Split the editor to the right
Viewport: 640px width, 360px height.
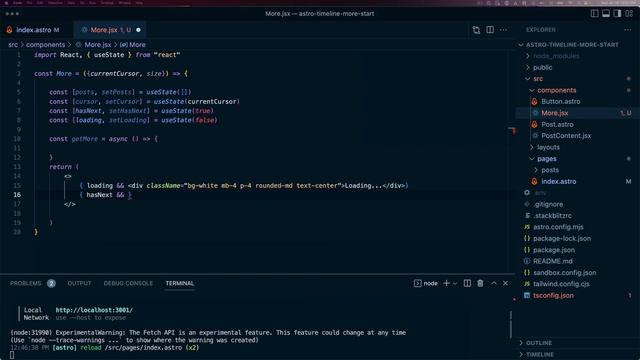490,30
